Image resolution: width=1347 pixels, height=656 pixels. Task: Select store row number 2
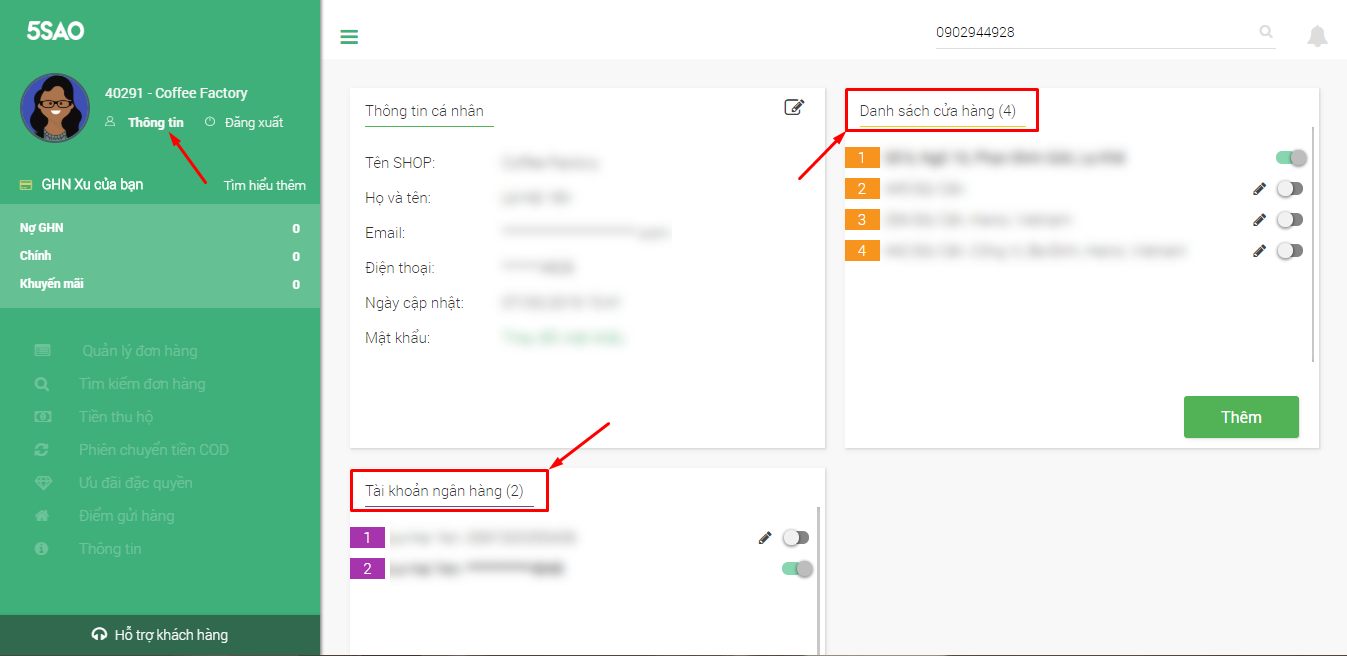1076,188
